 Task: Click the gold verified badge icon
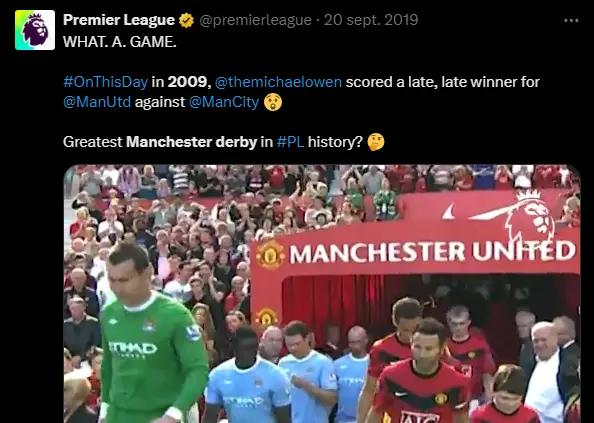(186, 20)
